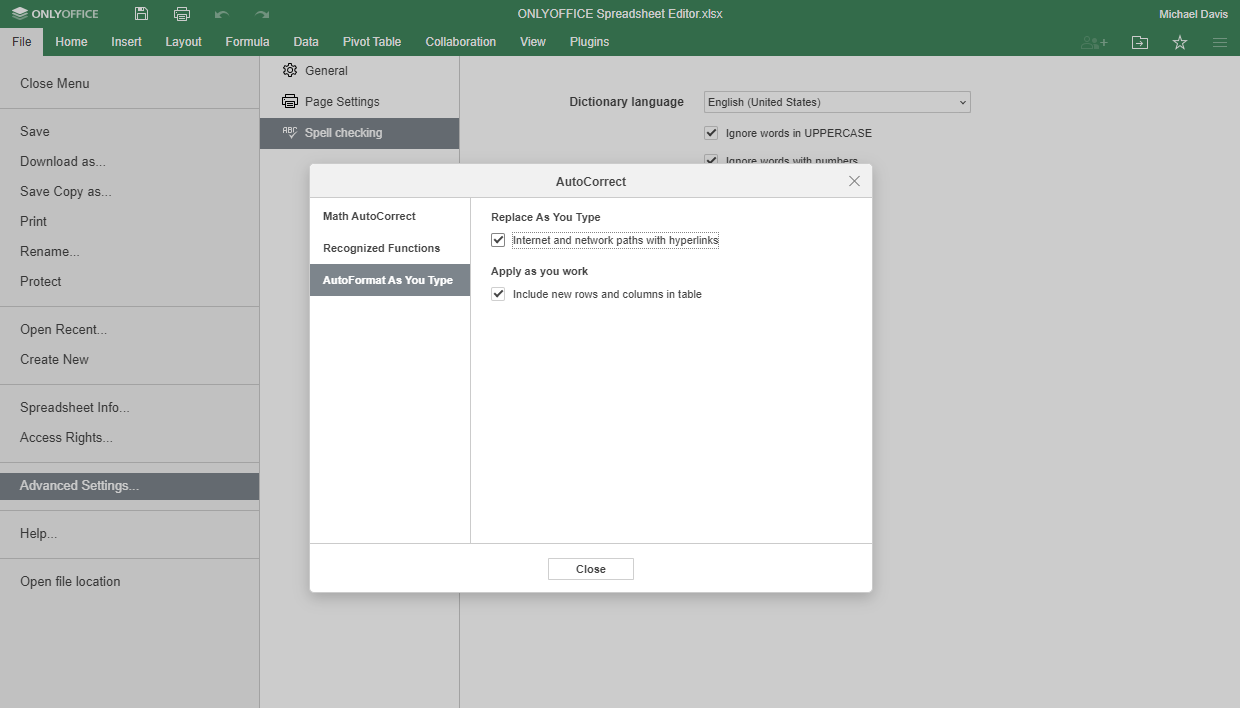Open the hamburger view settings icon
Viewport: 1240px width, 708px height.
click(x=1220, y=42)
